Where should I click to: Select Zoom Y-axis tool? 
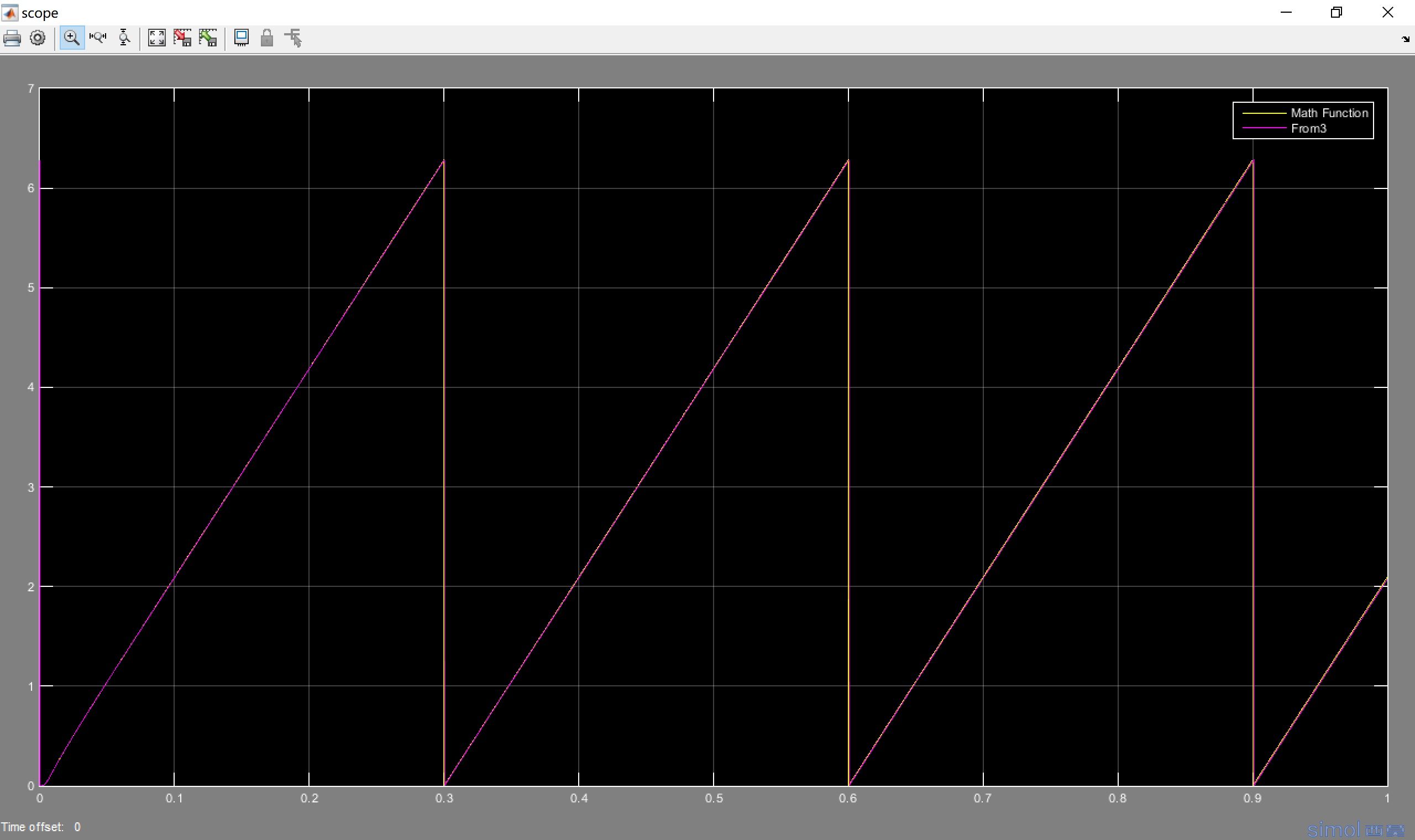pos(124,38)
